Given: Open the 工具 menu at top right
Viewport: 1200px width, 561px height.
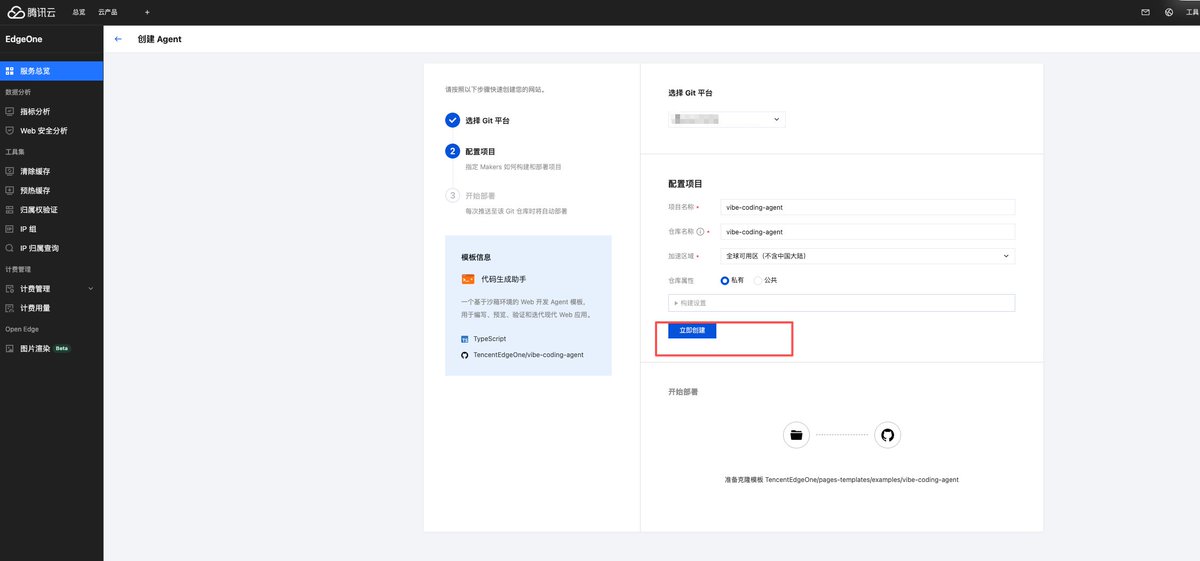Looking at the screenshot, I should click(1192, 12).
